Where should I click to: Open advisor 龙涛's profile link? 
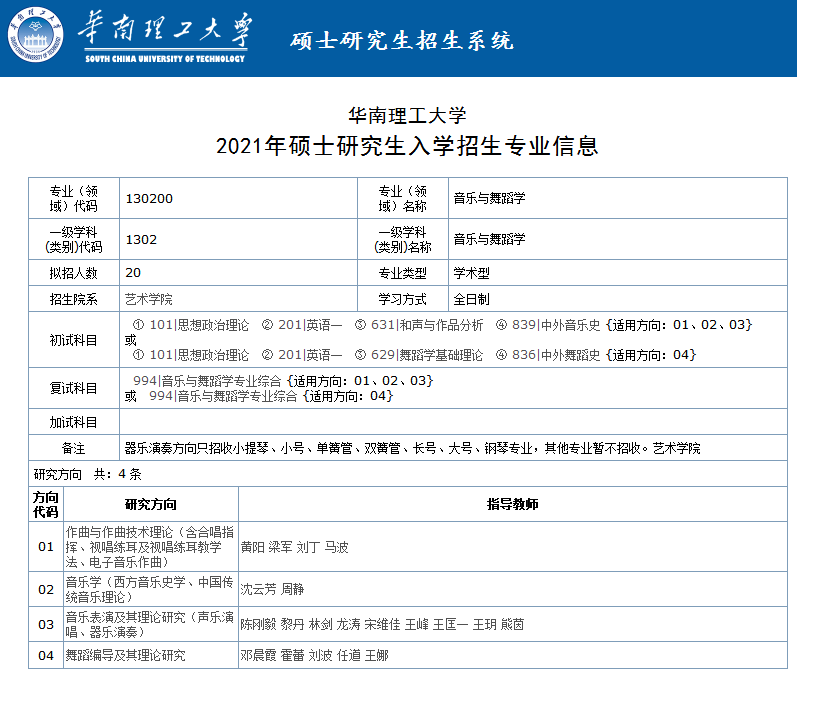click(x=348, y=625)
